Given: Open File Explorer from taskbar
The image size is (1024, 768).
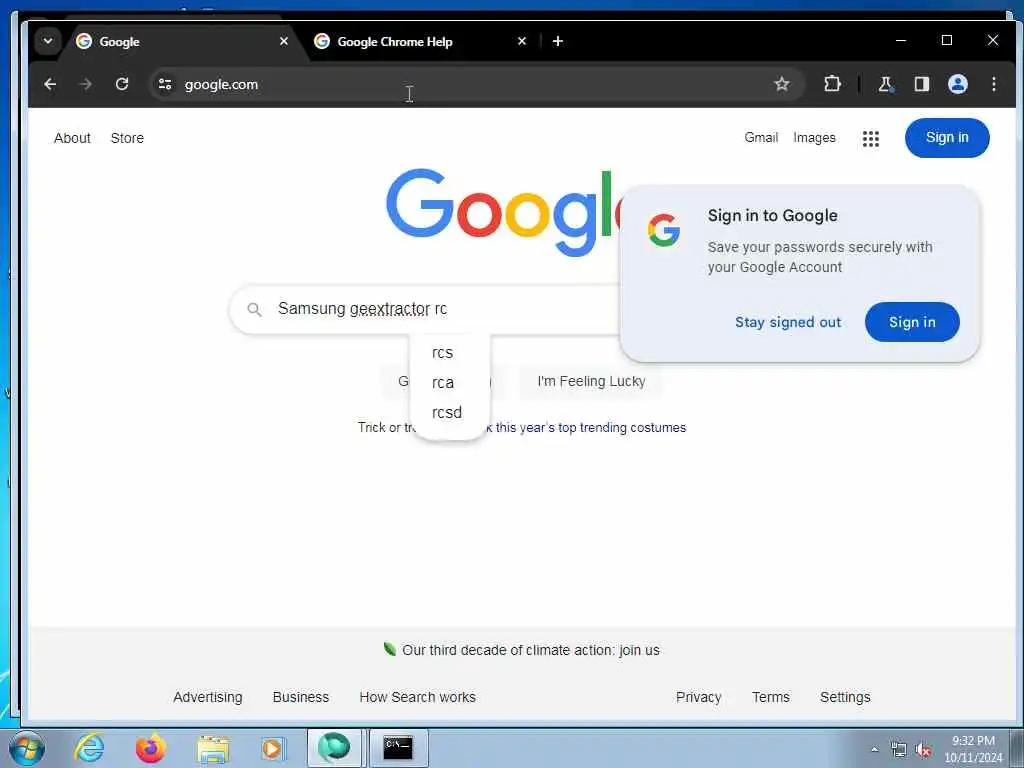Looking at the screenshot, I should 212,748.
